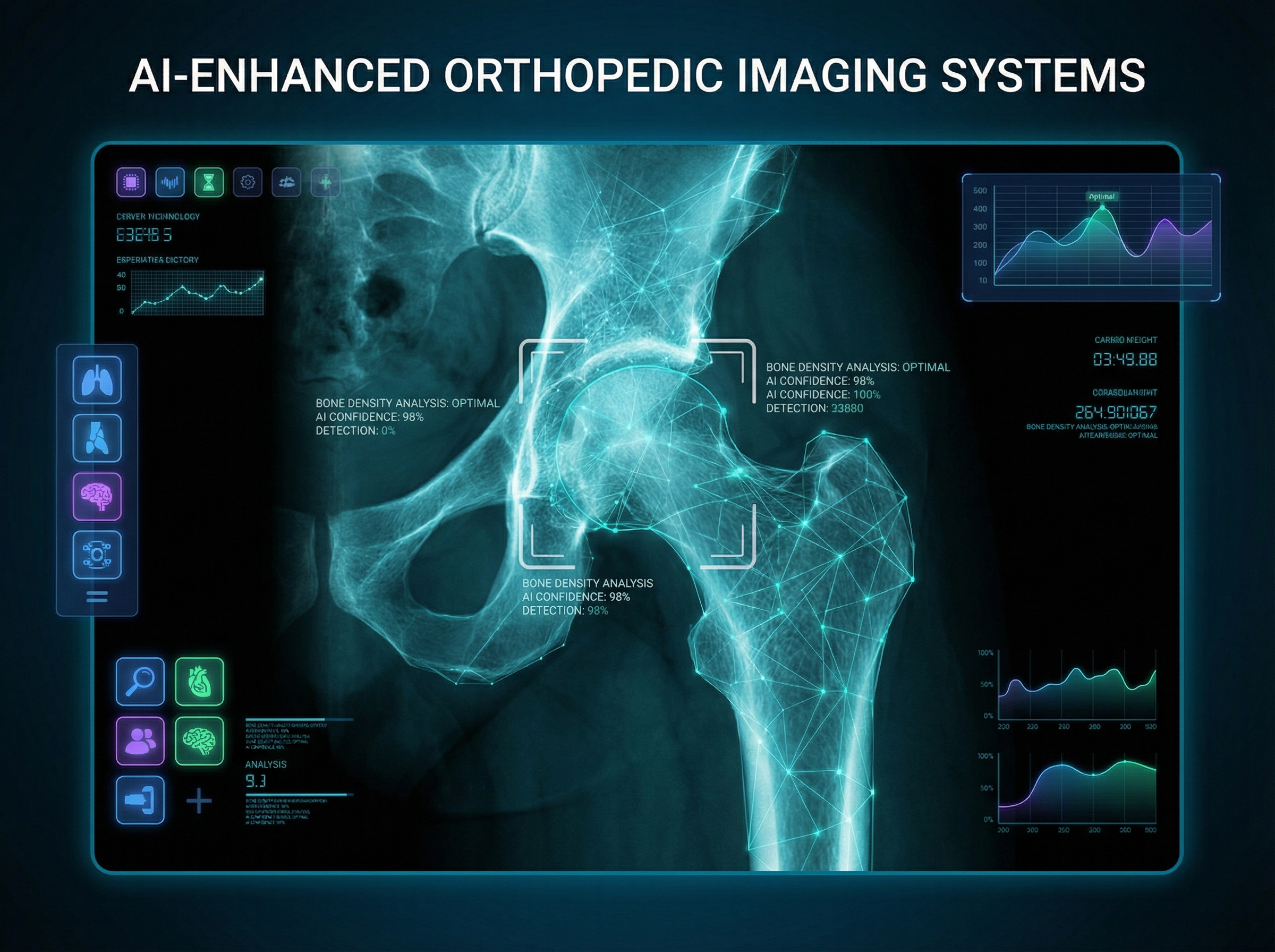Open the blue waveform icon

click(x=170, y=183)
